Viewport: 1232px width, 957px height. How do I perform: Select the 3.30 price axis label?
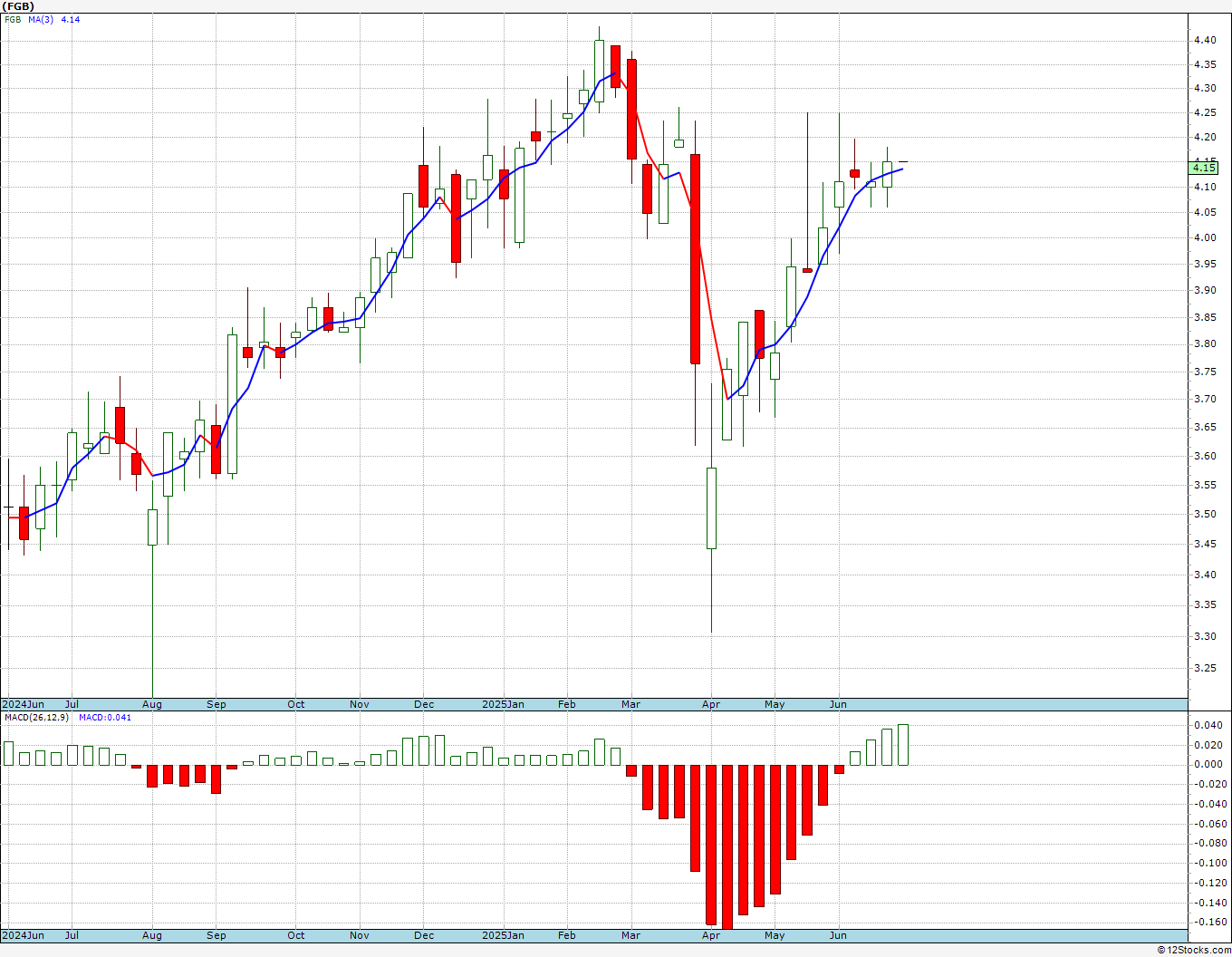coord(1205,636)
